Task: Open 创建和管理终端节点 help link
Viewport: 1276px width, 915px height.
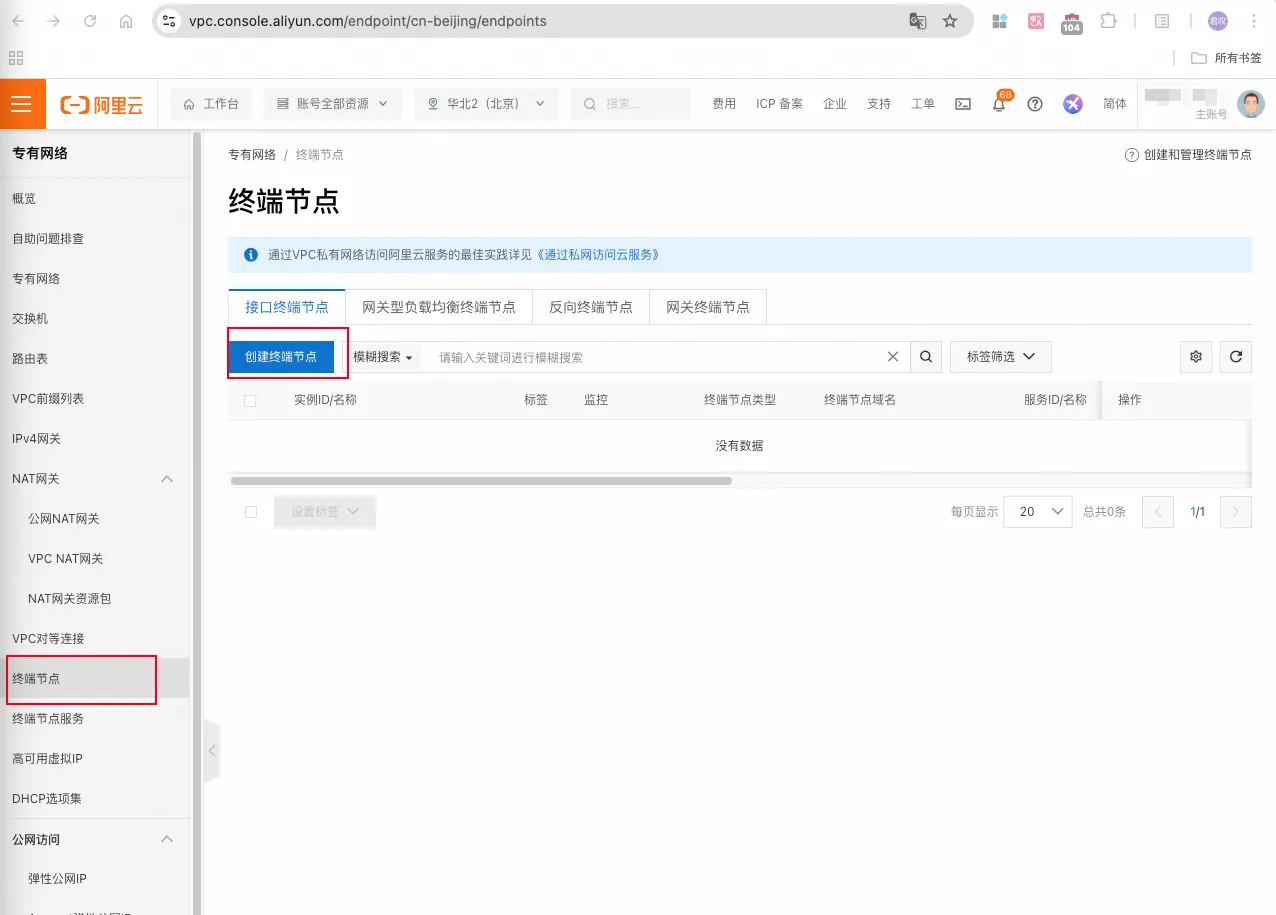Action: coord(1189,155)
